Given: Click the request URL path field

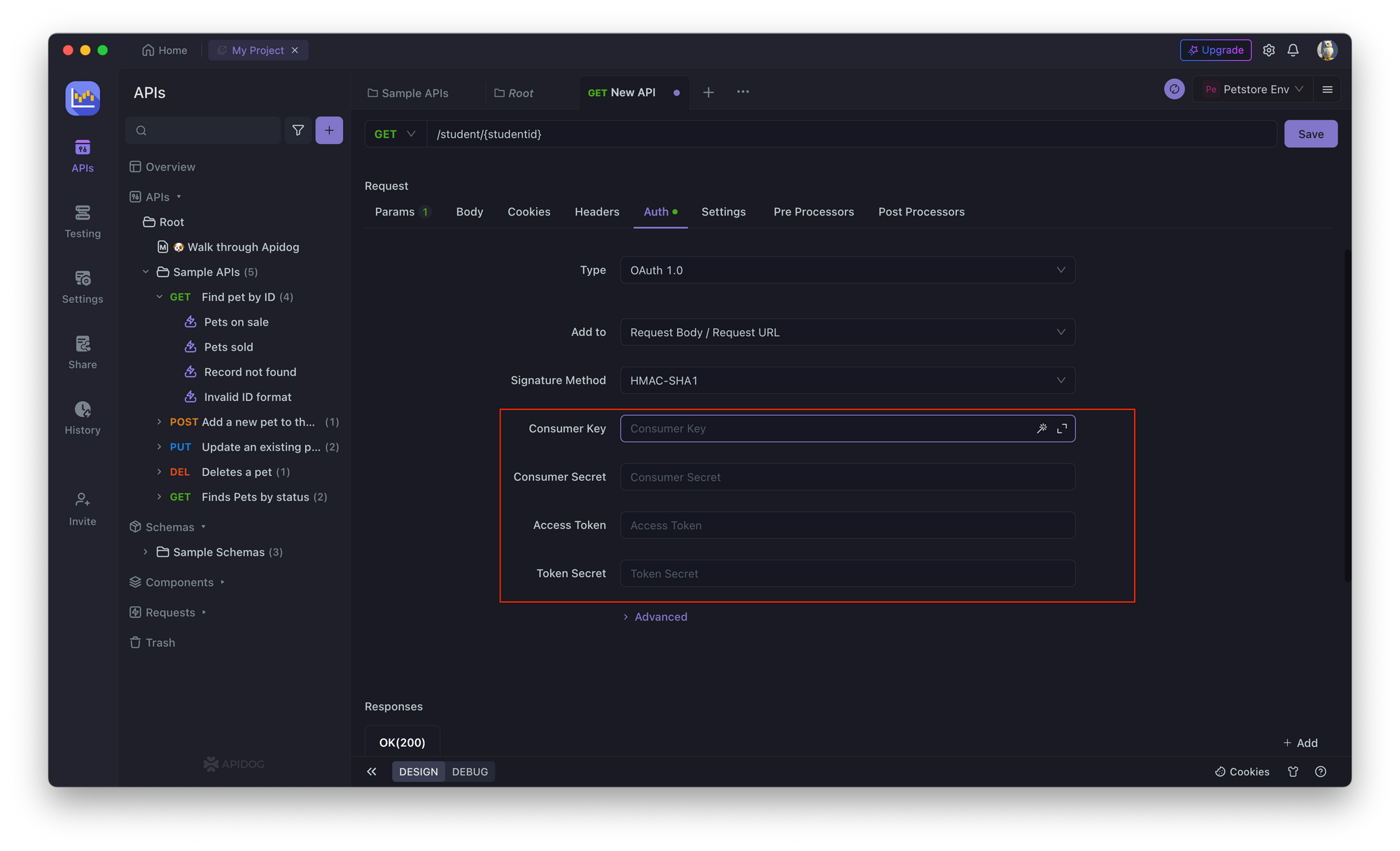Looking at the screenshot, I should 852,134.
